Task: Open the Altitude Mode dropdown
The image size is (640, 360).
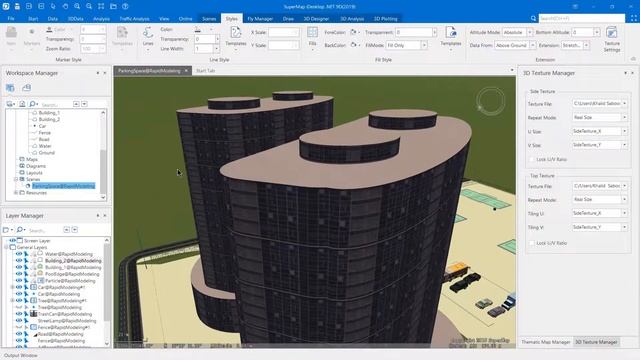Action: point(529,32)
